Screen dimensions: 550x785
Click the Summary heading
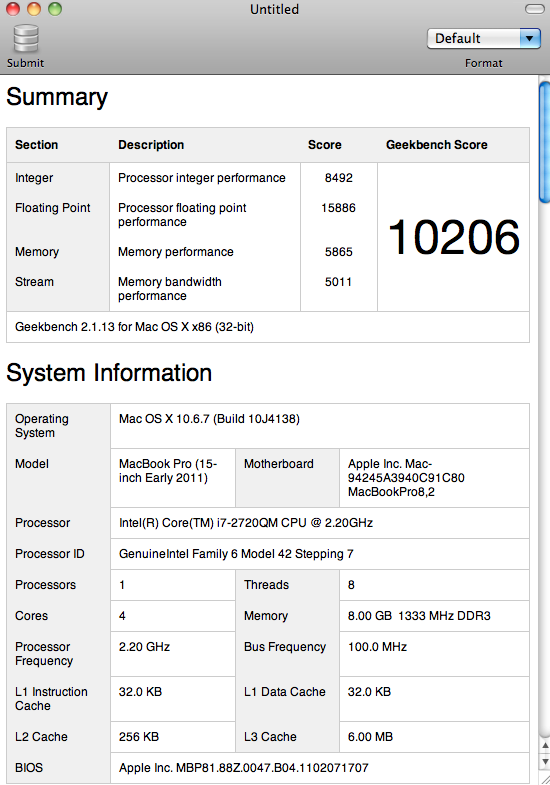click(57, 97)
